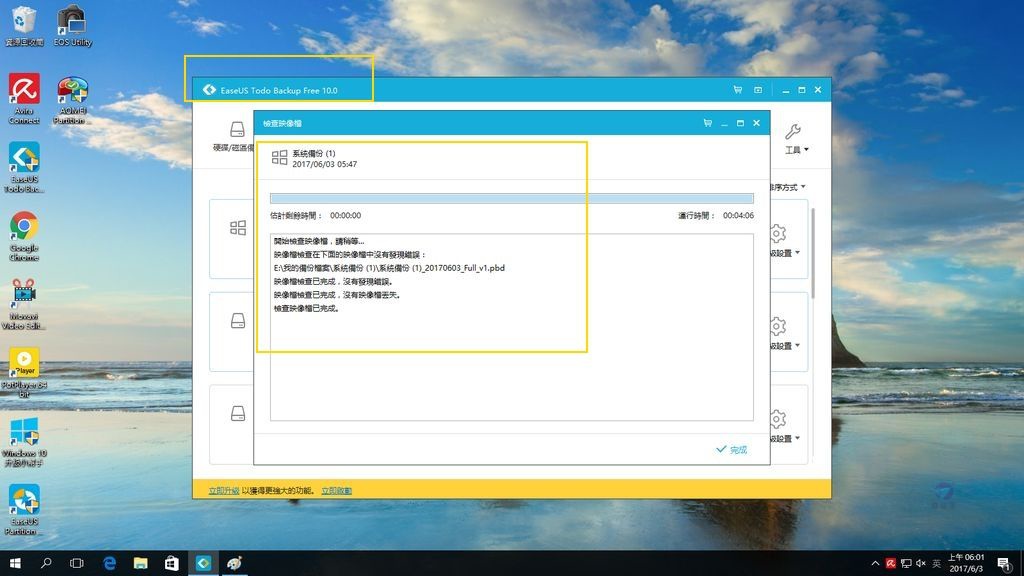The image size is (1024, 576).
Task: Click the log line 檢查映像檔已完成
Action: [x=306, y=308]
